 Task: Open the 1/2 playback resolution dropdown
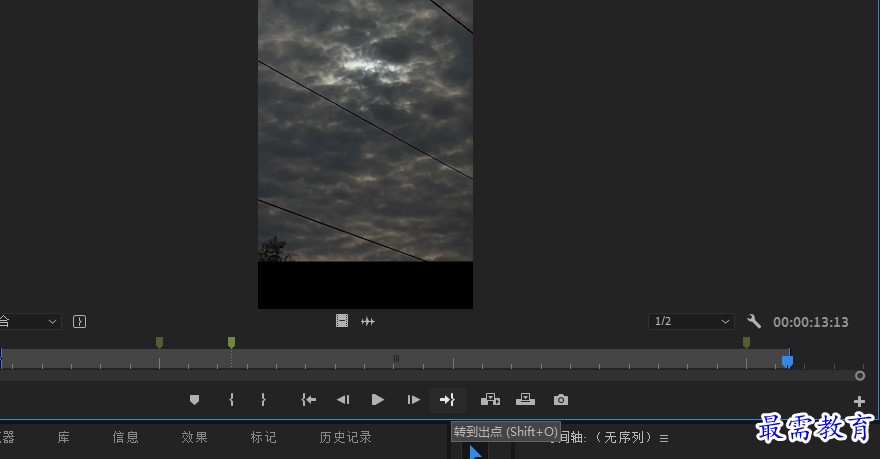[691, 322]
